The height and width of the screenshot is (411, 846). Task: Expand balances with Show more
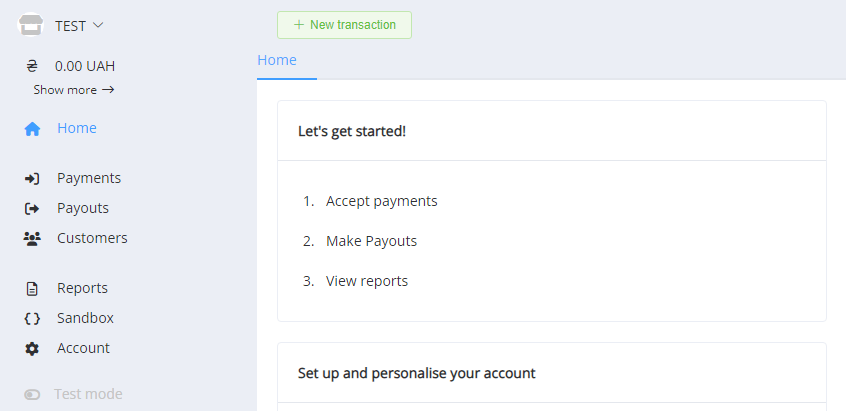[74, 90]
